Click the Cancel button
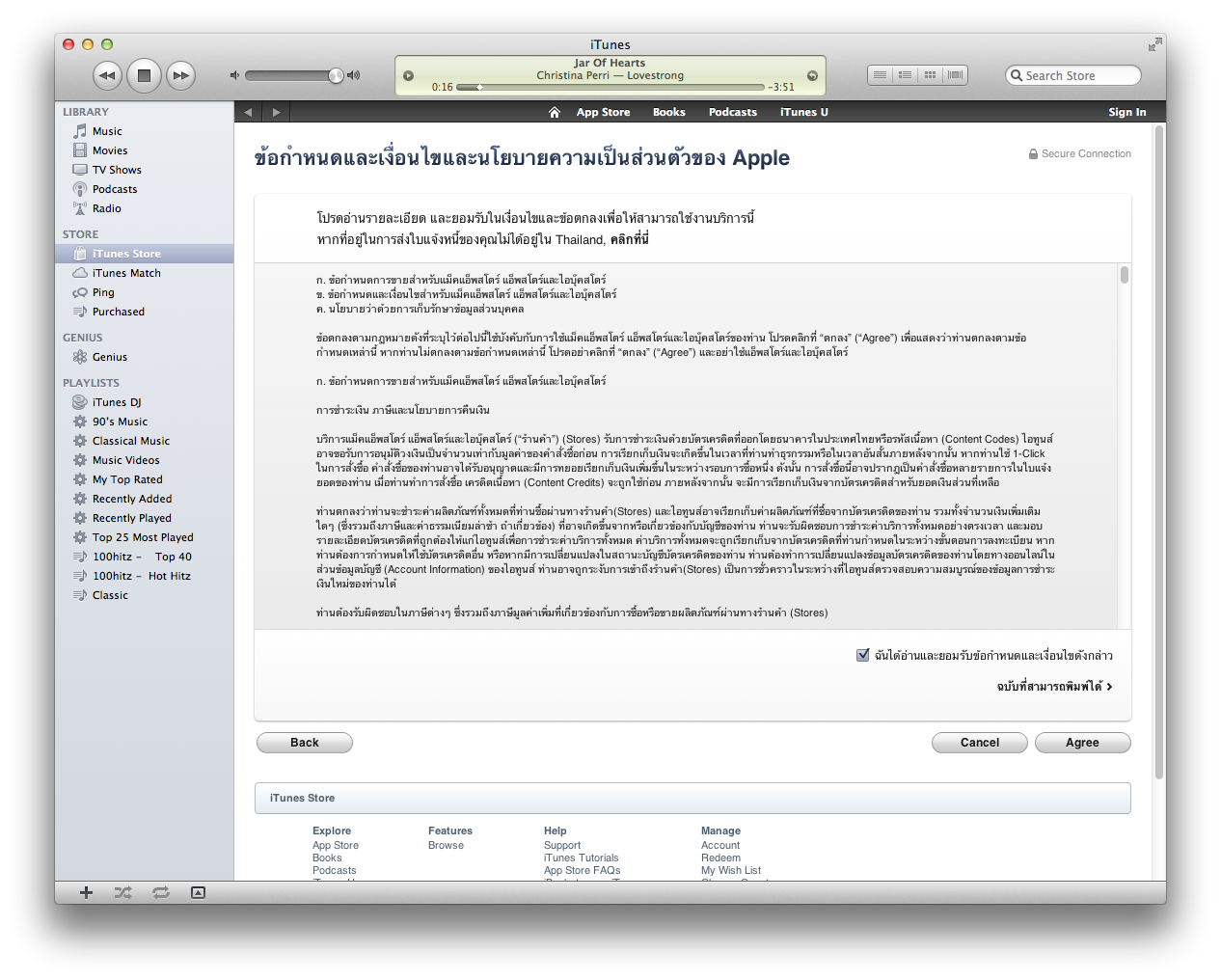Image resolution: width=1221 pixels, height=980 pixels. [x=980, y=743]
